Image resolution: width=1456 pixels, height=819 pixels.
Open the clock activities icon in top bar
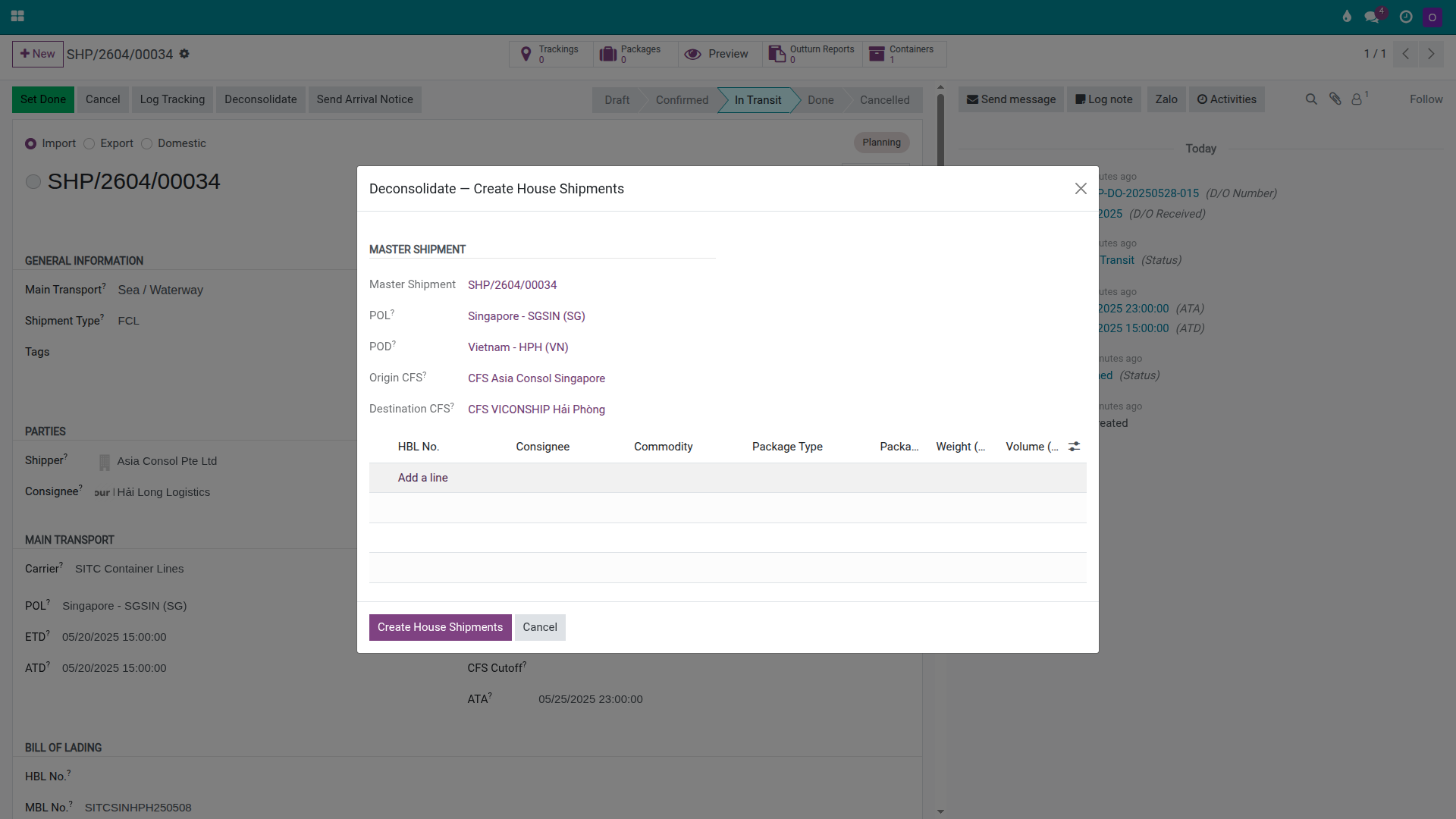tap(1406, 17)
